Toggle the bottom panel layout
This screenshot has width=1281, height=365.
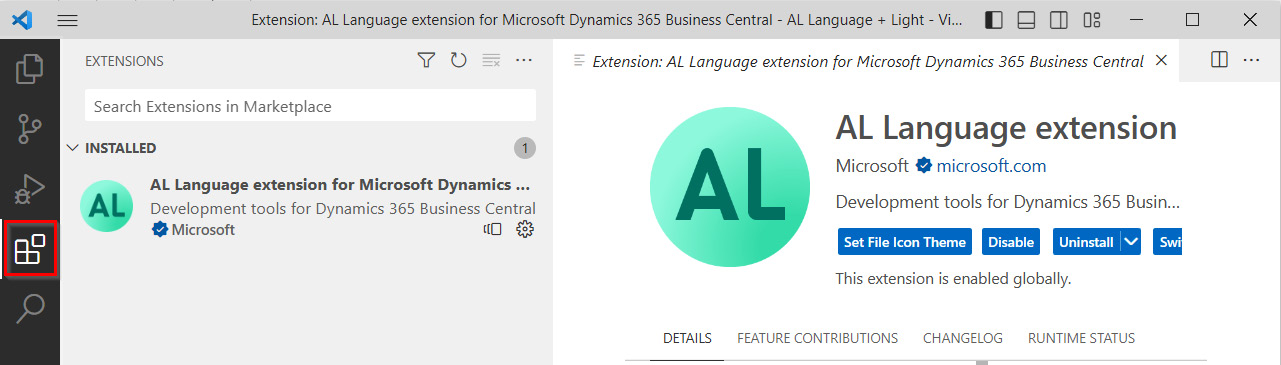click(1026, 20)
